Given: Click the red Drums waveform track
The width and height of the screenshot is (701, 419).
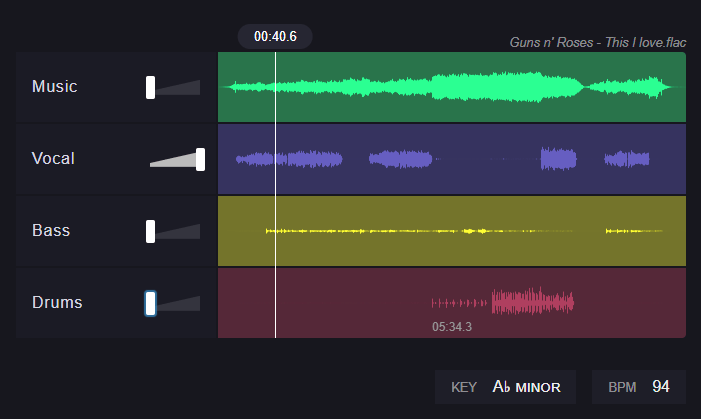Looking at the screenshot, I should tap(452, 303).
